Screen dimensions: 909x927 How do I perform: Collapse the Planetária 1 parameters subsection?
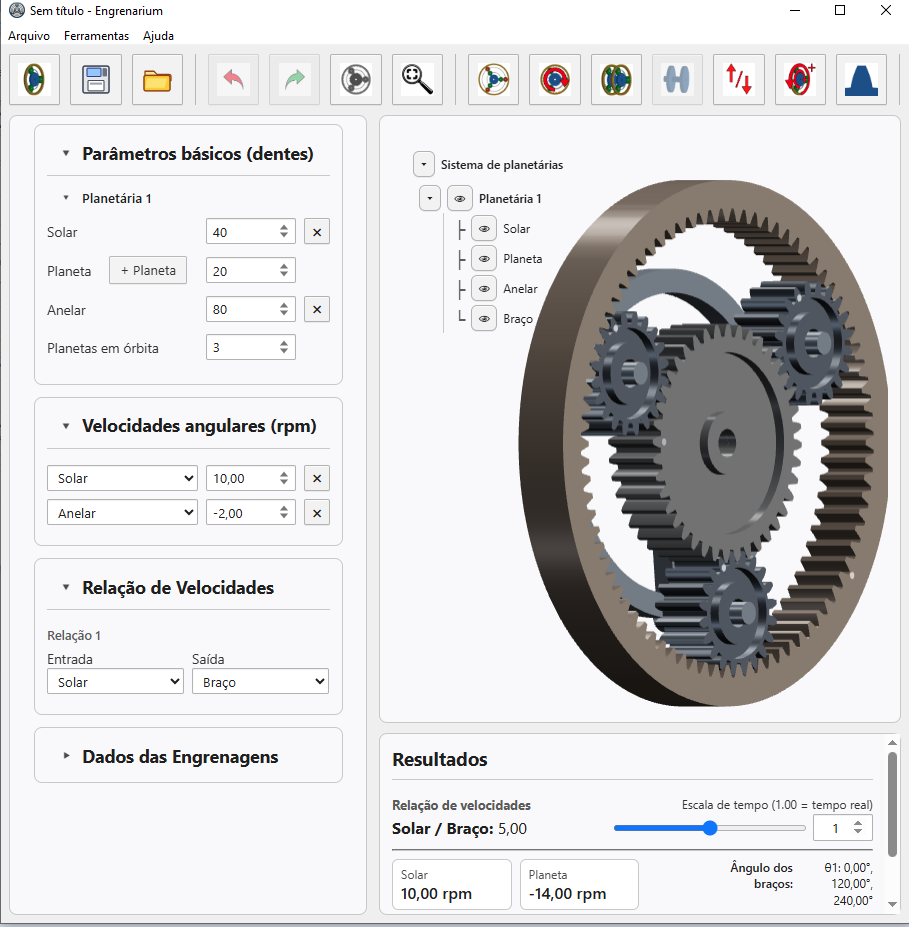[66, 198]
